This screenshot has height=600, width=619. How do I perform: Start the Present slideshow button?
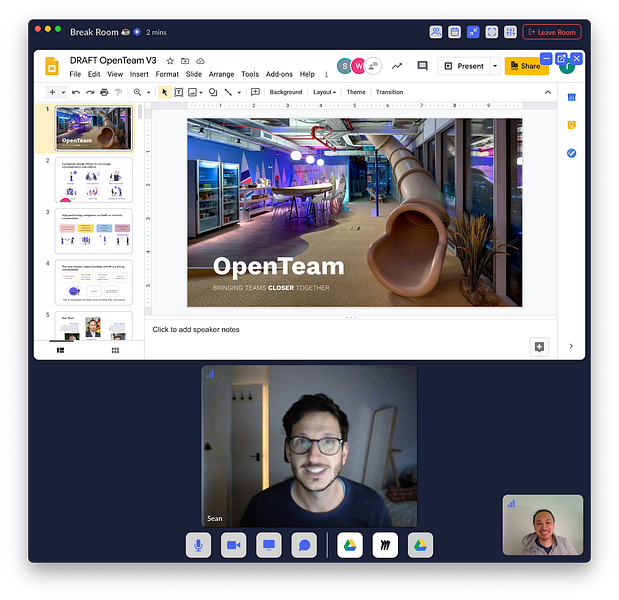click(464, 66)
